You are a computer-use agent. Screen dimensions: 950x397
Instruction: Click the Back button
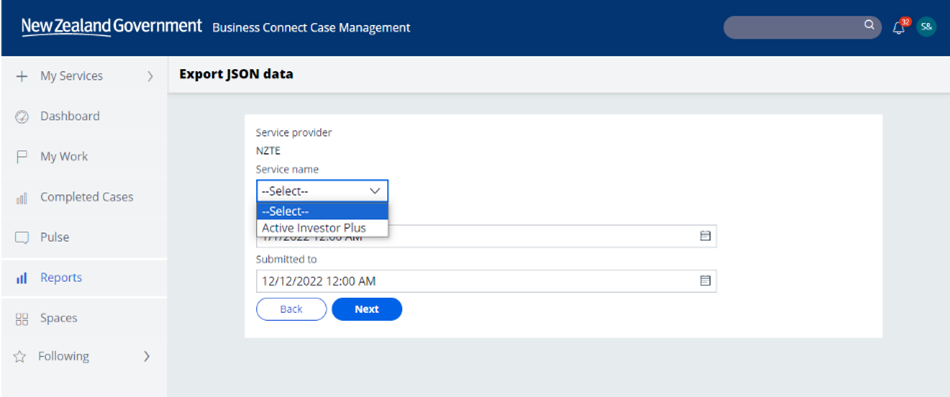291,309
